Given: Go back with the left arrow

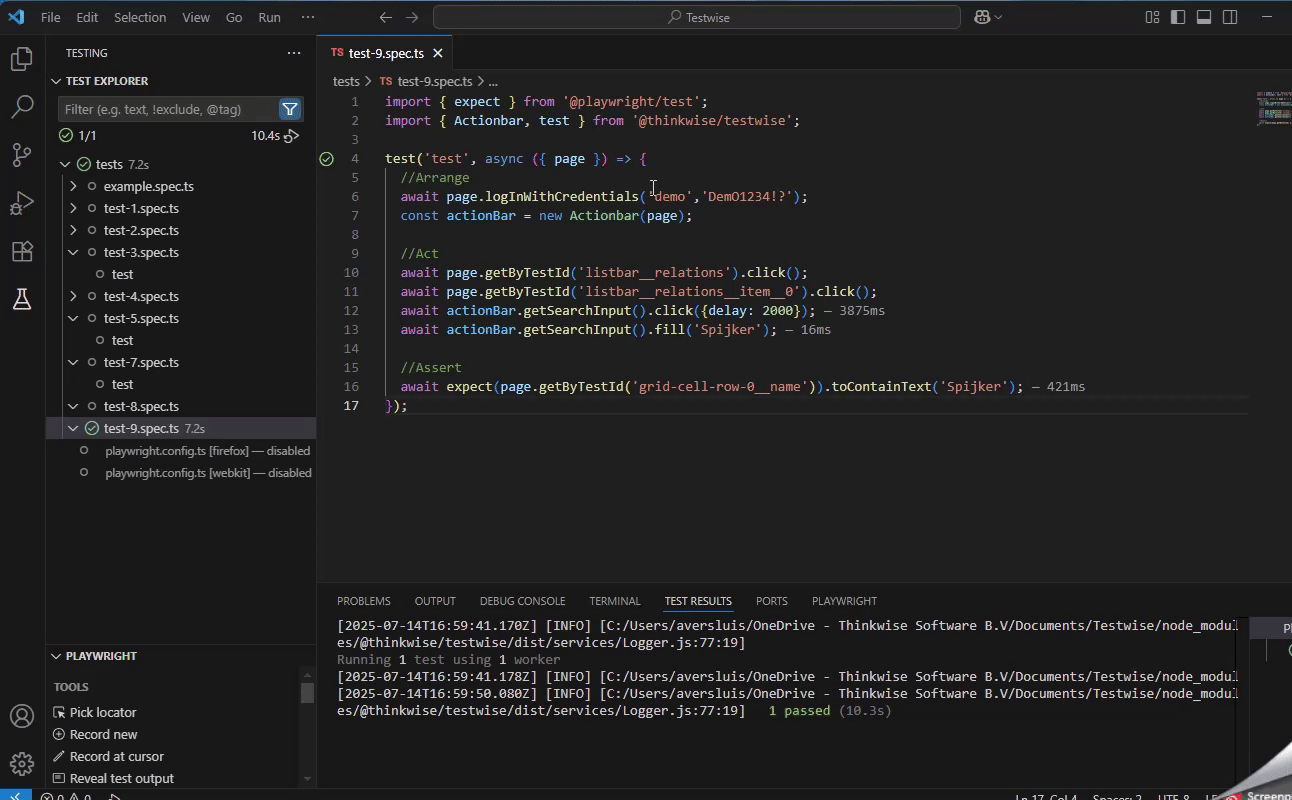Looking at the screenshot, I should coord(386,17).
